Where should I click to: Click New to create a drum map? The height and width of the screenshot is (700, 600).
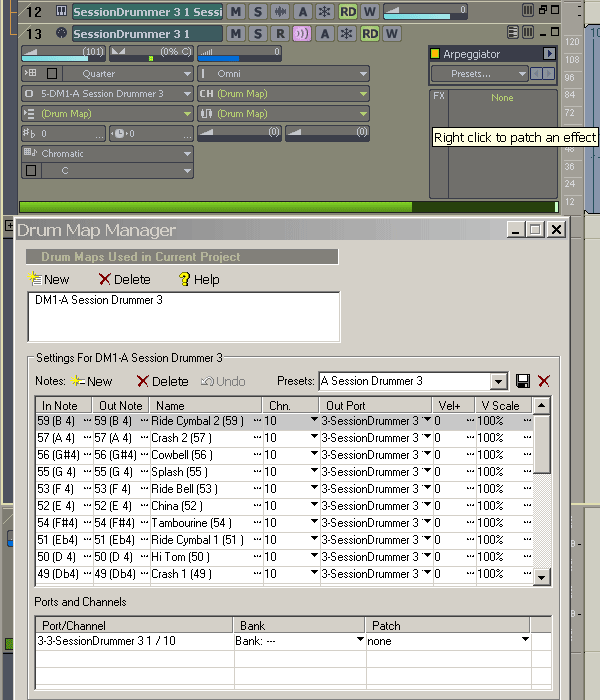pos(49,279)
